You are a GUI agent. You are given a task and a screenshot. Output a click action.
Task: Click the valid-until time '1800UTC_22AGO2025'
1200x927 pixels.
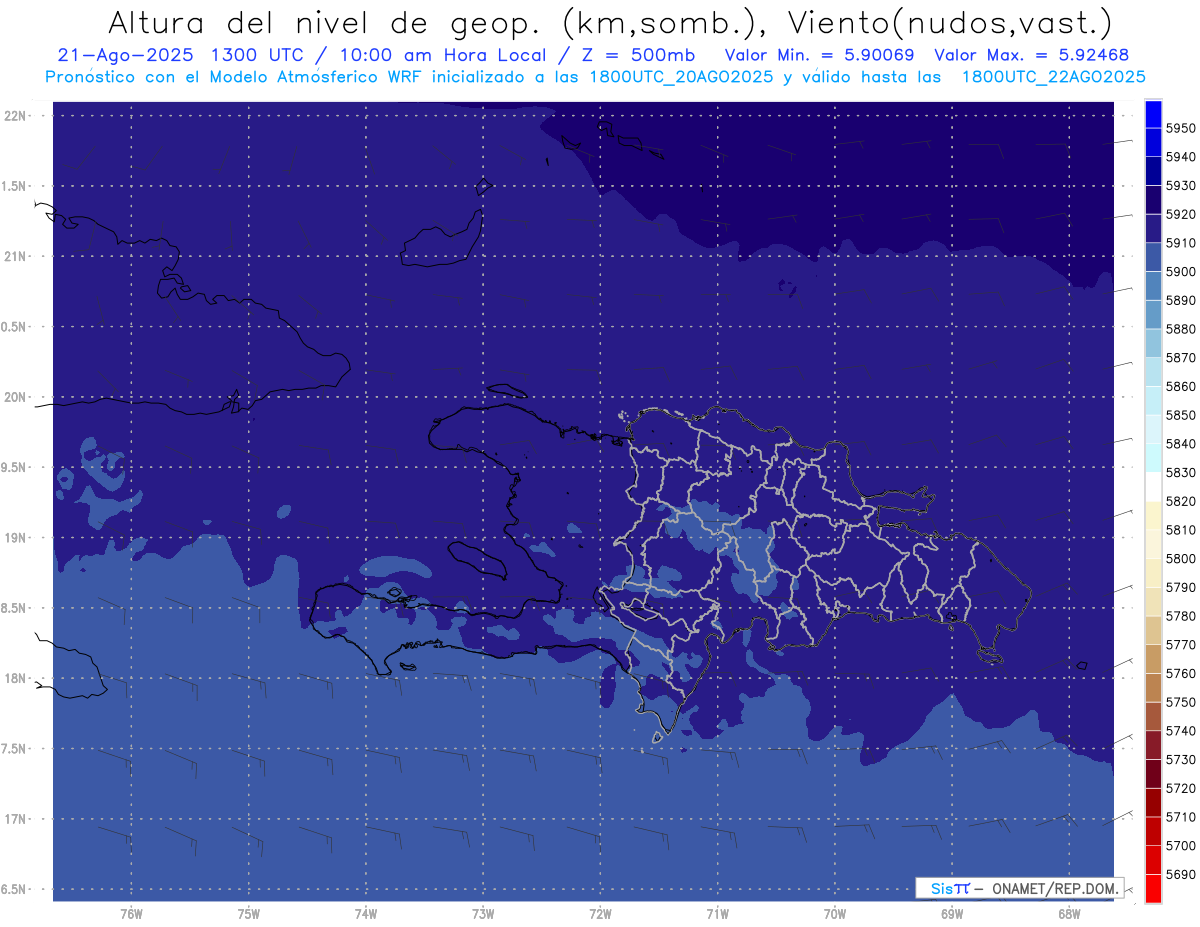1053,77
